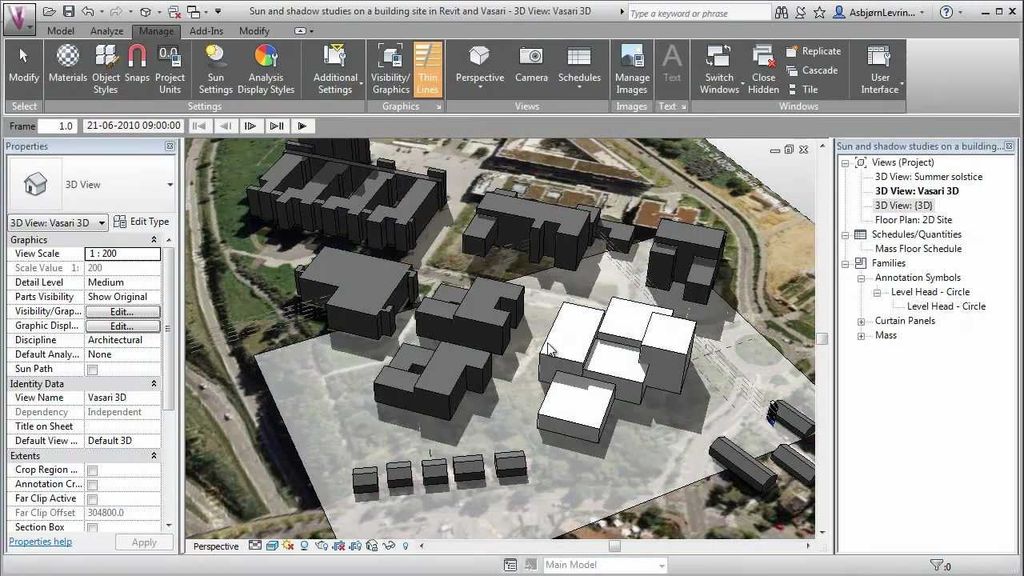The width and height of the screenshot is (1024, 576).
Task: Open the Visibility/Graphics tool
Action: coord(391,69)
